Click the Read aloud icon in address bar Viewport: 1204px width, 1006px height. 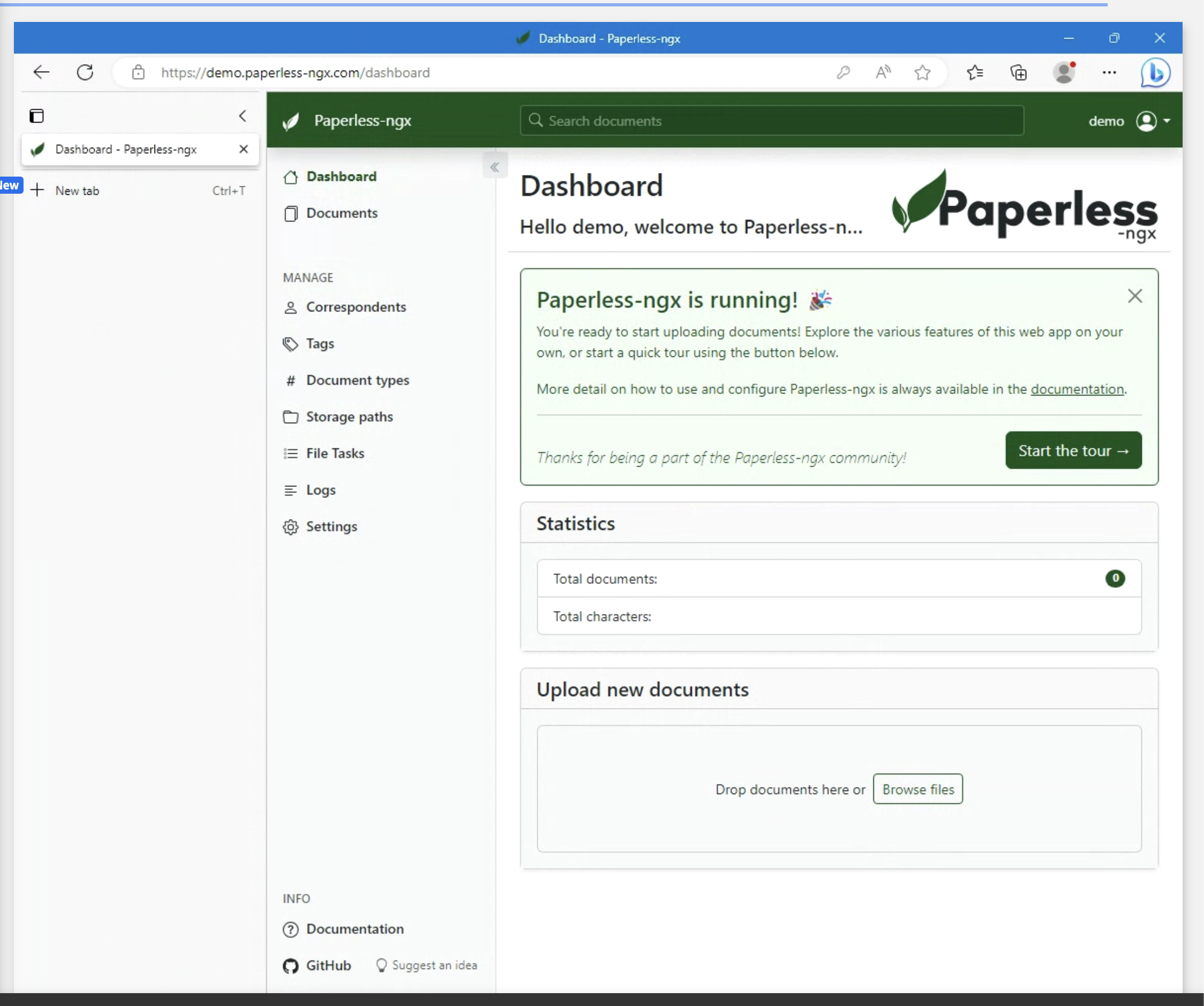click(883, 73)
